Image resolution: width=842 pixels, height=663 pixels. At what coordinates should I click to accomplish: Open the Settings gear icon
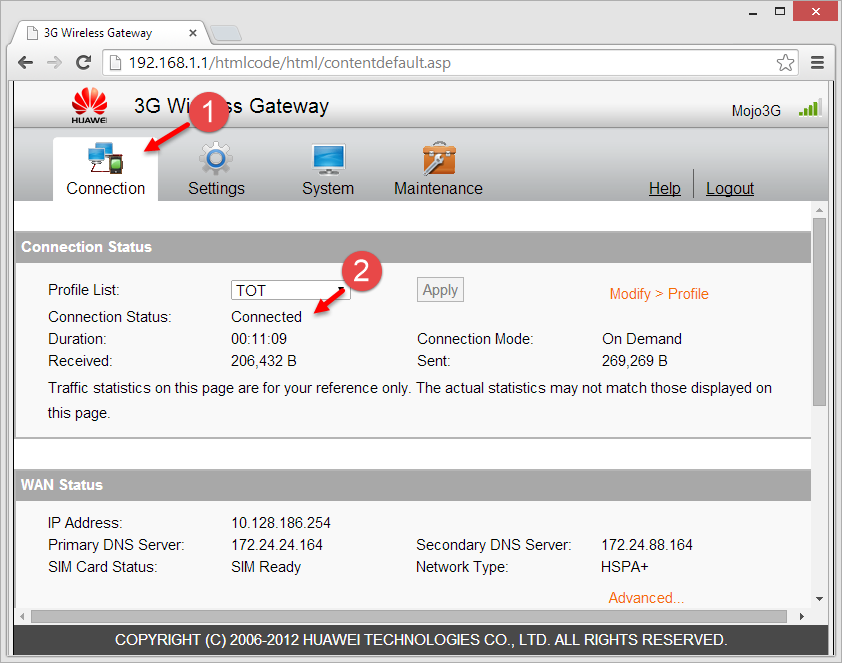coord(216,158)
